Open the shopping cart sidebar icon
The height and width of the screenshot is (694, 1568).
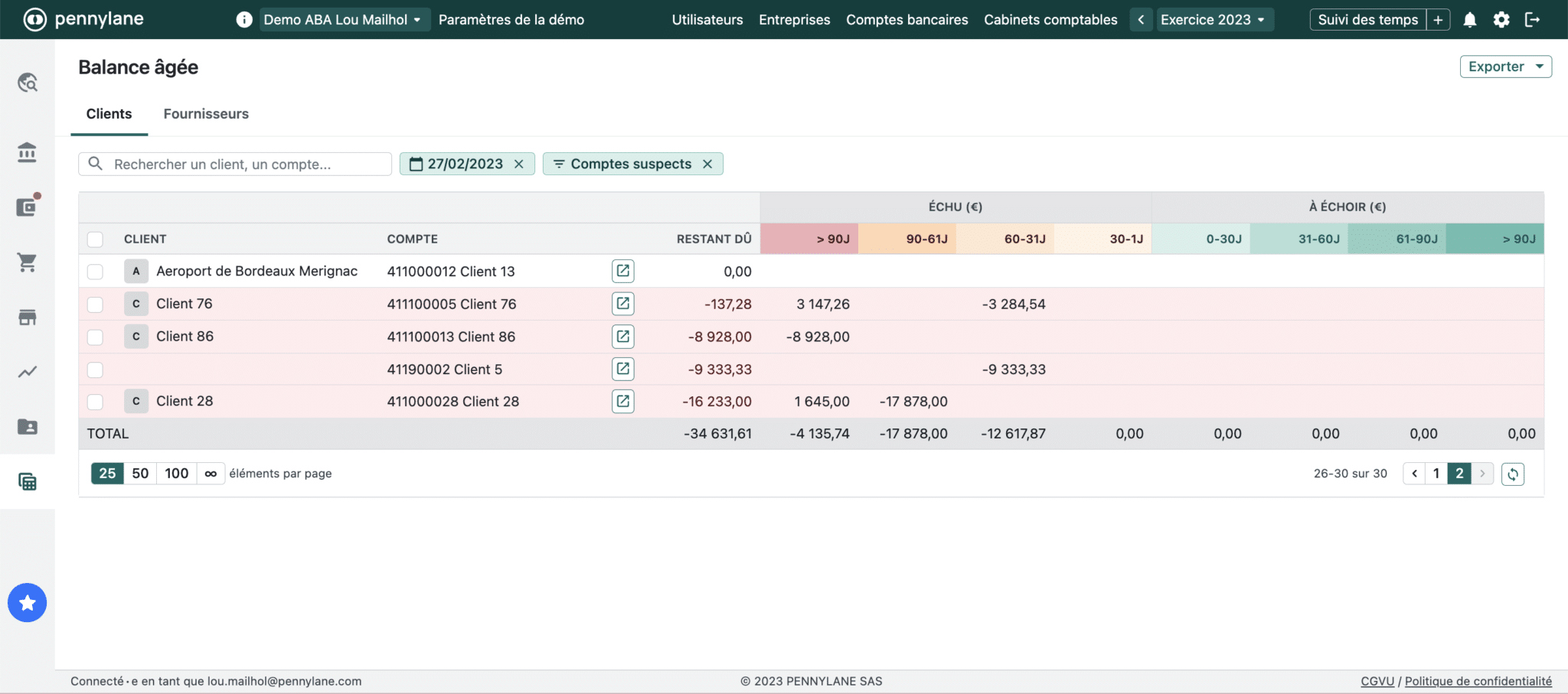[x=28, y=262]
